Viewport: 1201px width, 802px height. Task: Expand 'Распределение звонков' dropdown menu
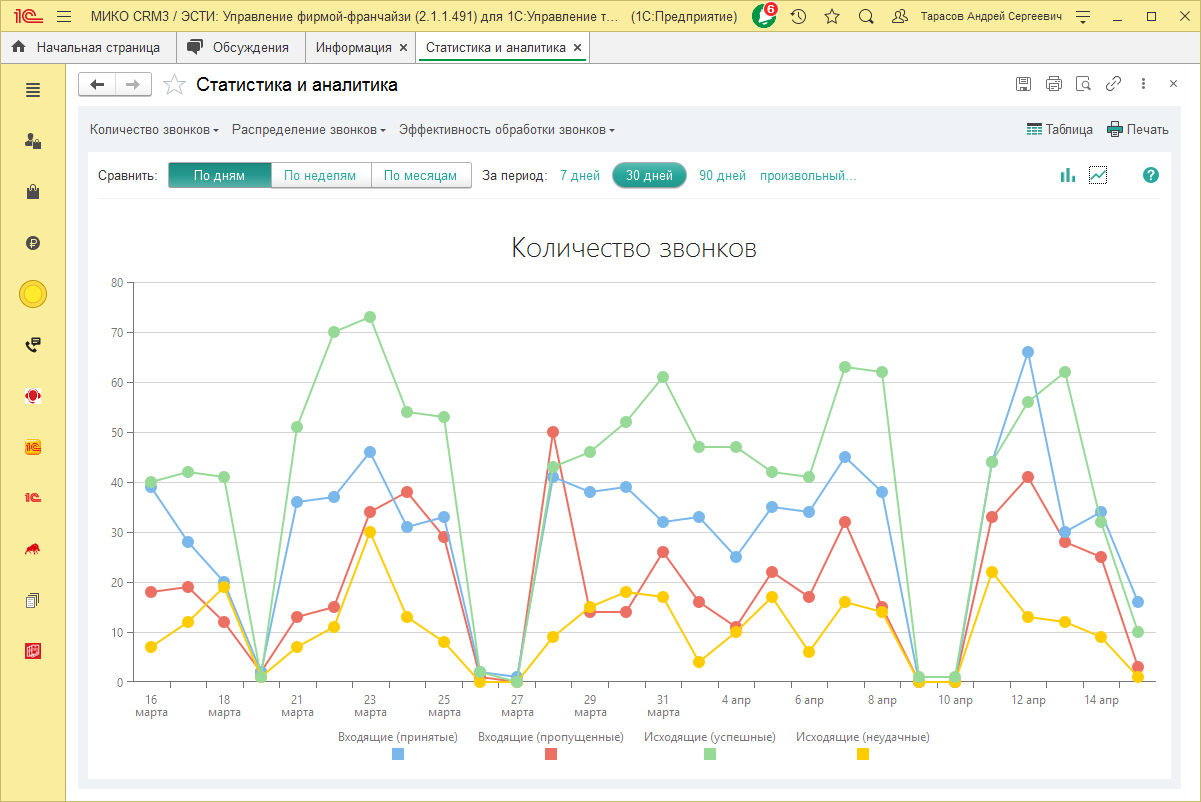click(308, 130)
